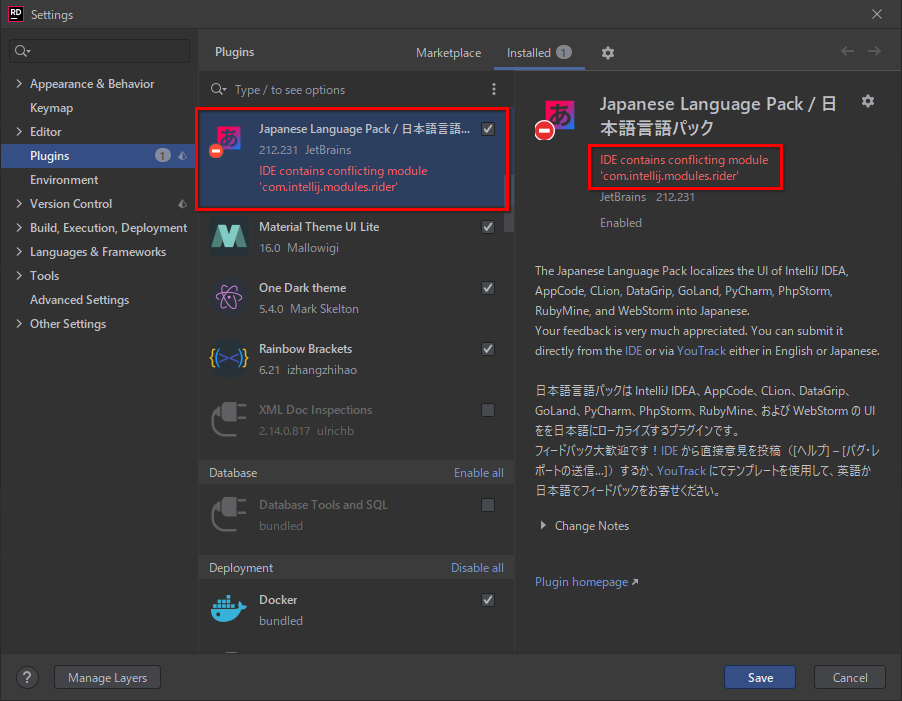Click the gear icon beside Japanese Language Pack title

(x=867, y=102)
